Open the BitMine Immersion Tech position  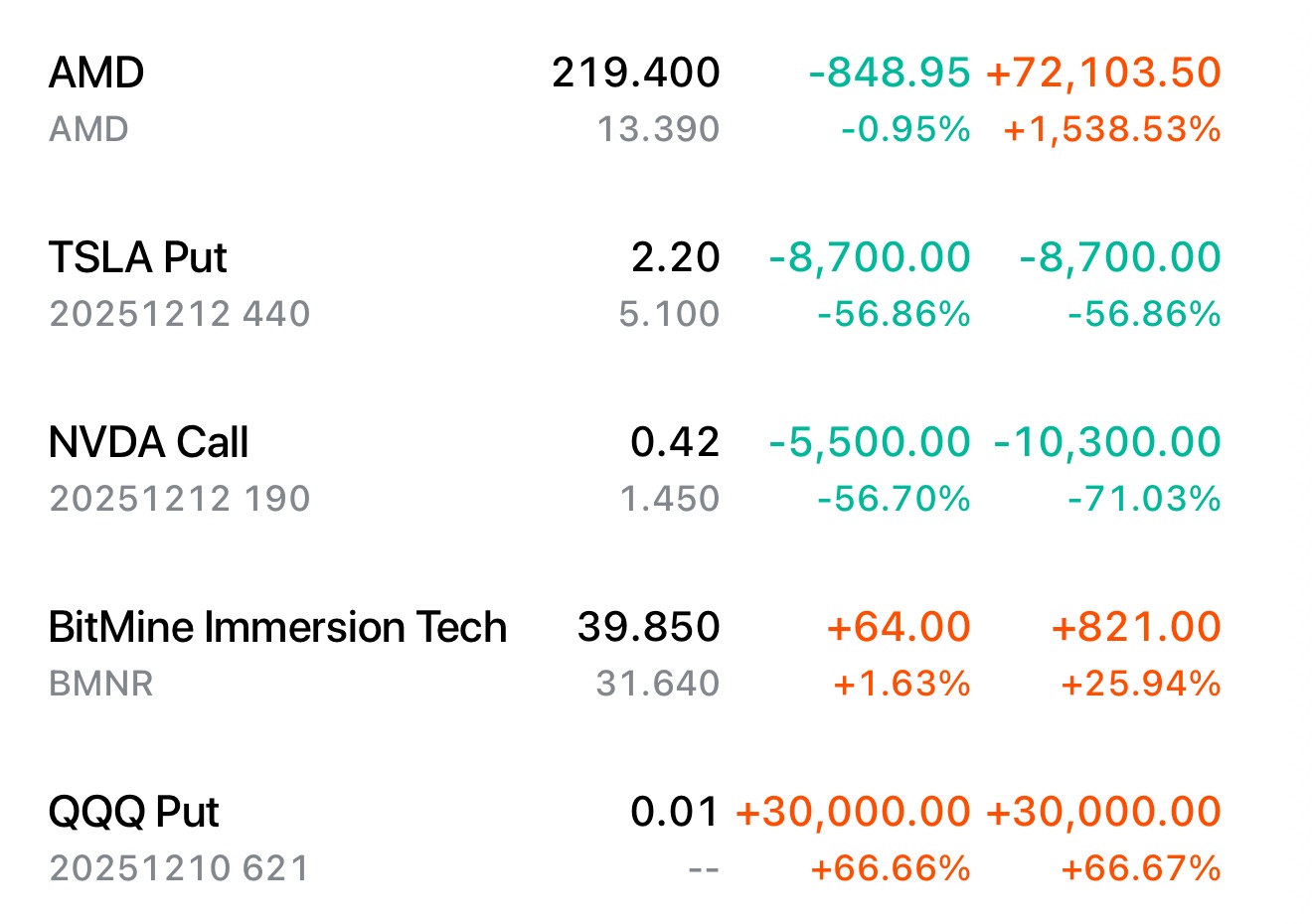pyautogui.click(x=277, y=627)
